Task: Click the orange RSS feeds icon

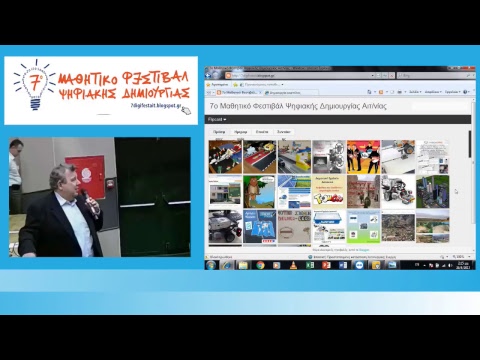Action: coord(381,92)
